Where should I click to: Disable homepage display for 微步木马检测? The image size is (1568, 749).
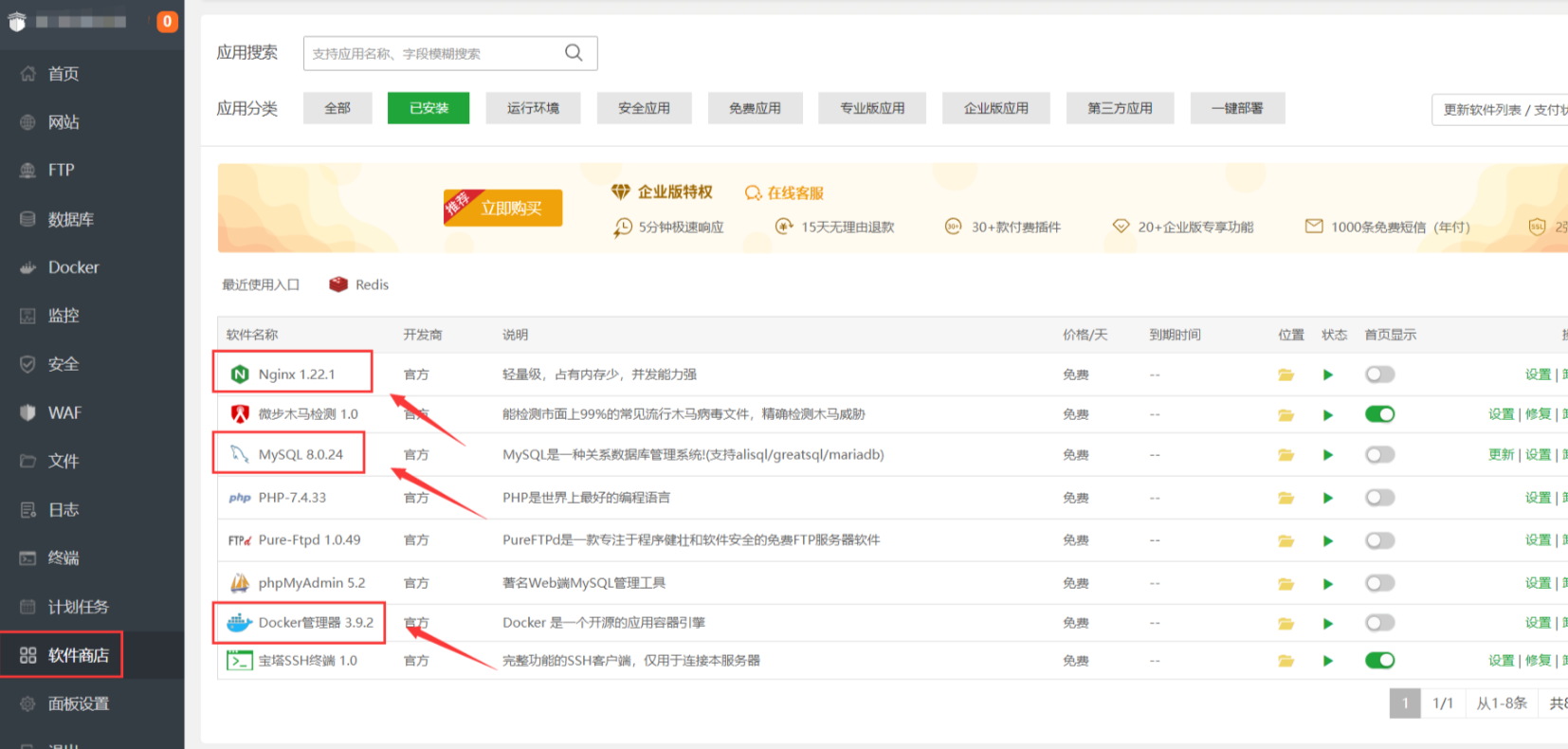[x=1380, y=414]
